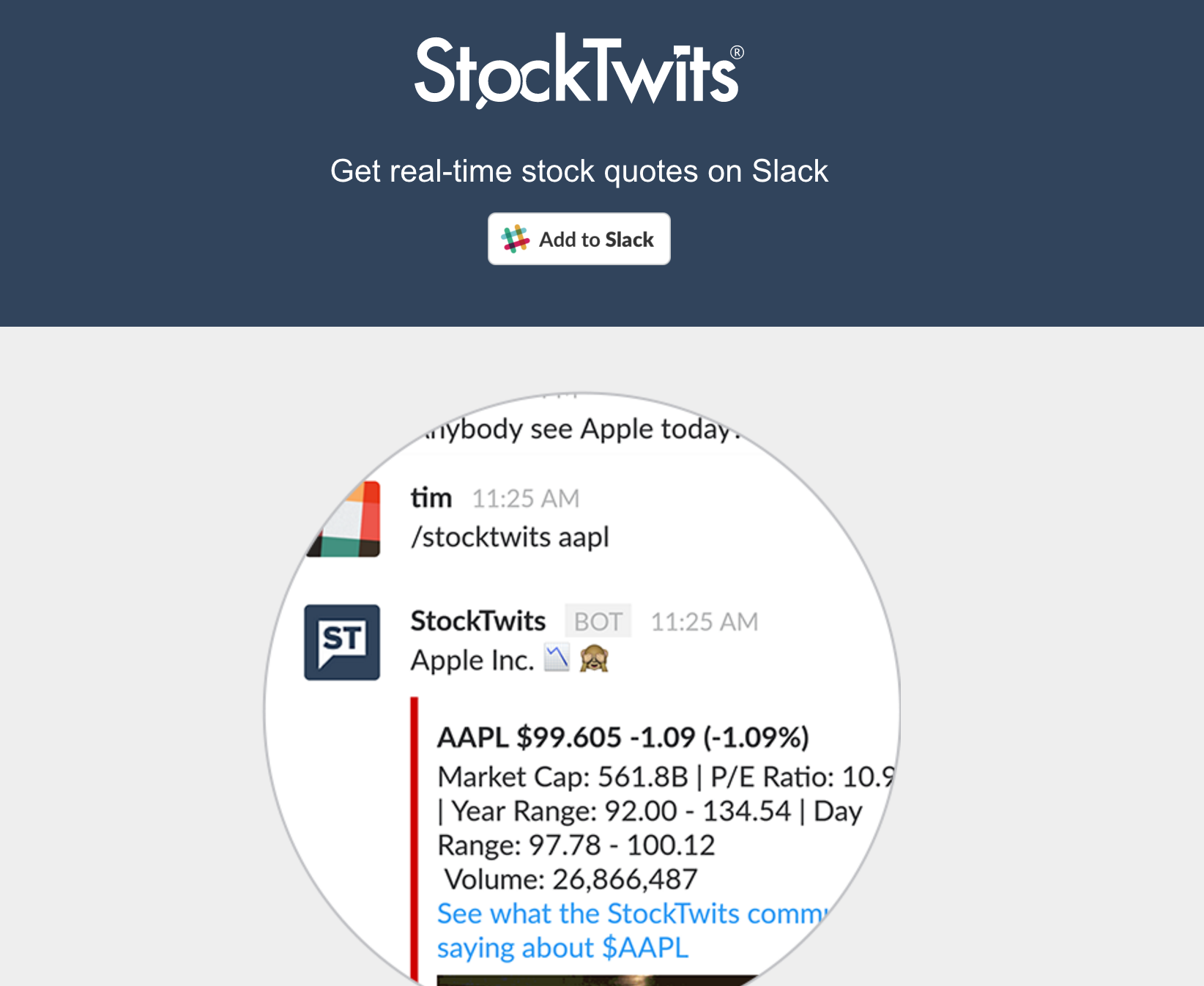The width and height of the screenshot is (1204, 986).
Task: Click the AAPL $99.605 price headline
Action: 623,737
